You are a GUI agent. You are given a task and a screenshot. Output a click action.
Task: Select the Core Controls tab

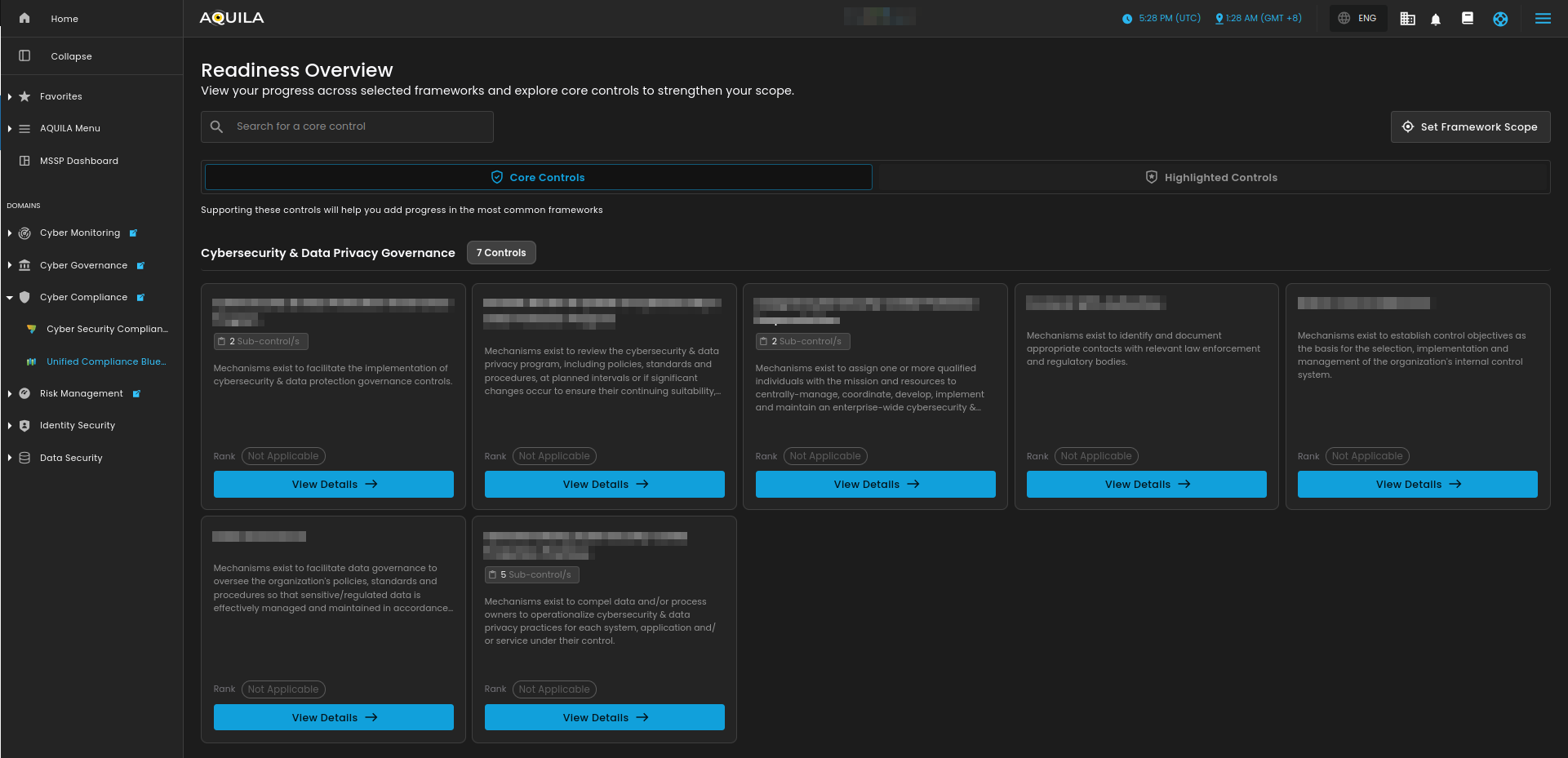point(538,177)
